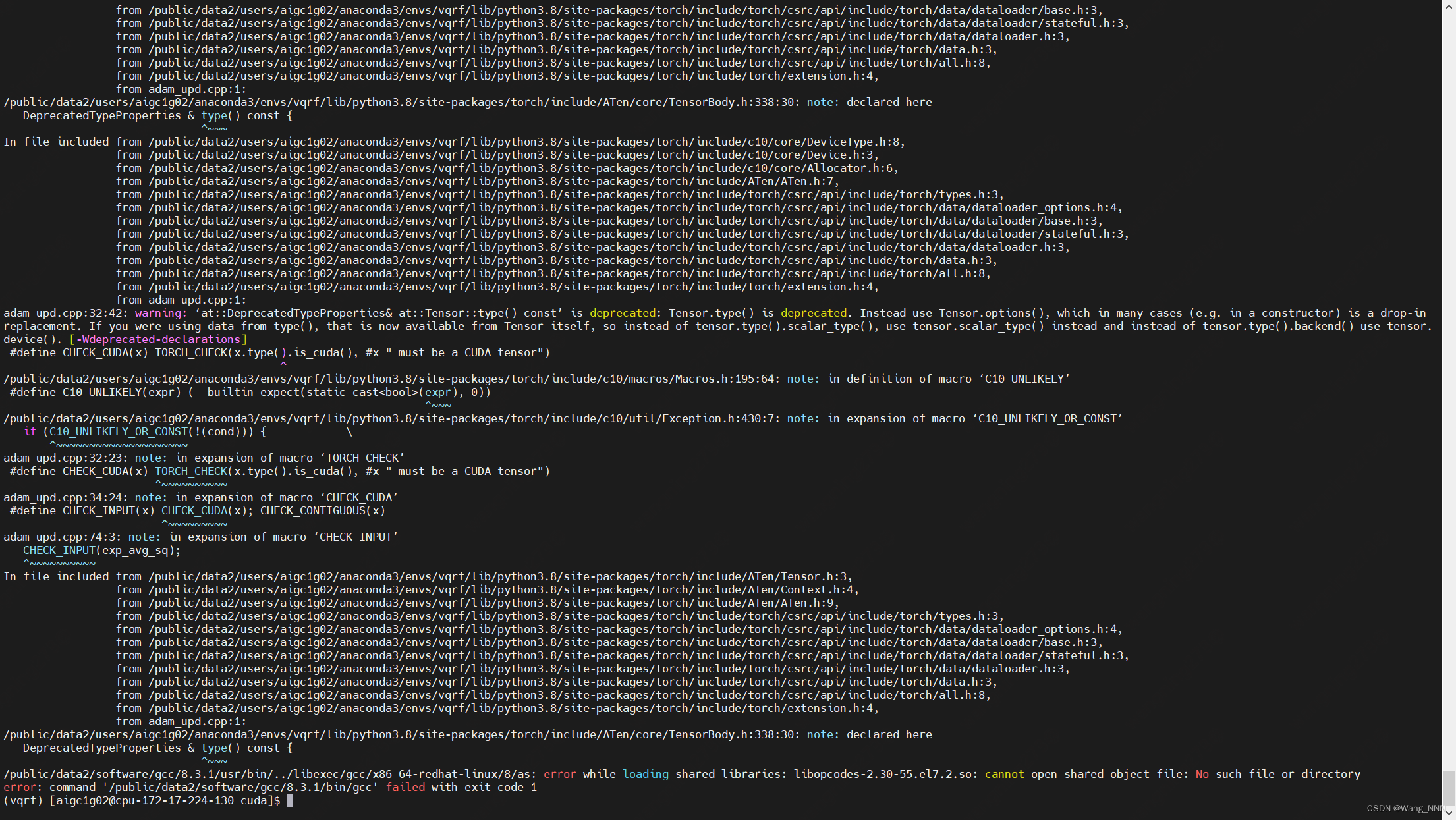
Task: Click 'CHECK_CUDA(x)' in the CHECK_INPUT define line
Action: 204,510
